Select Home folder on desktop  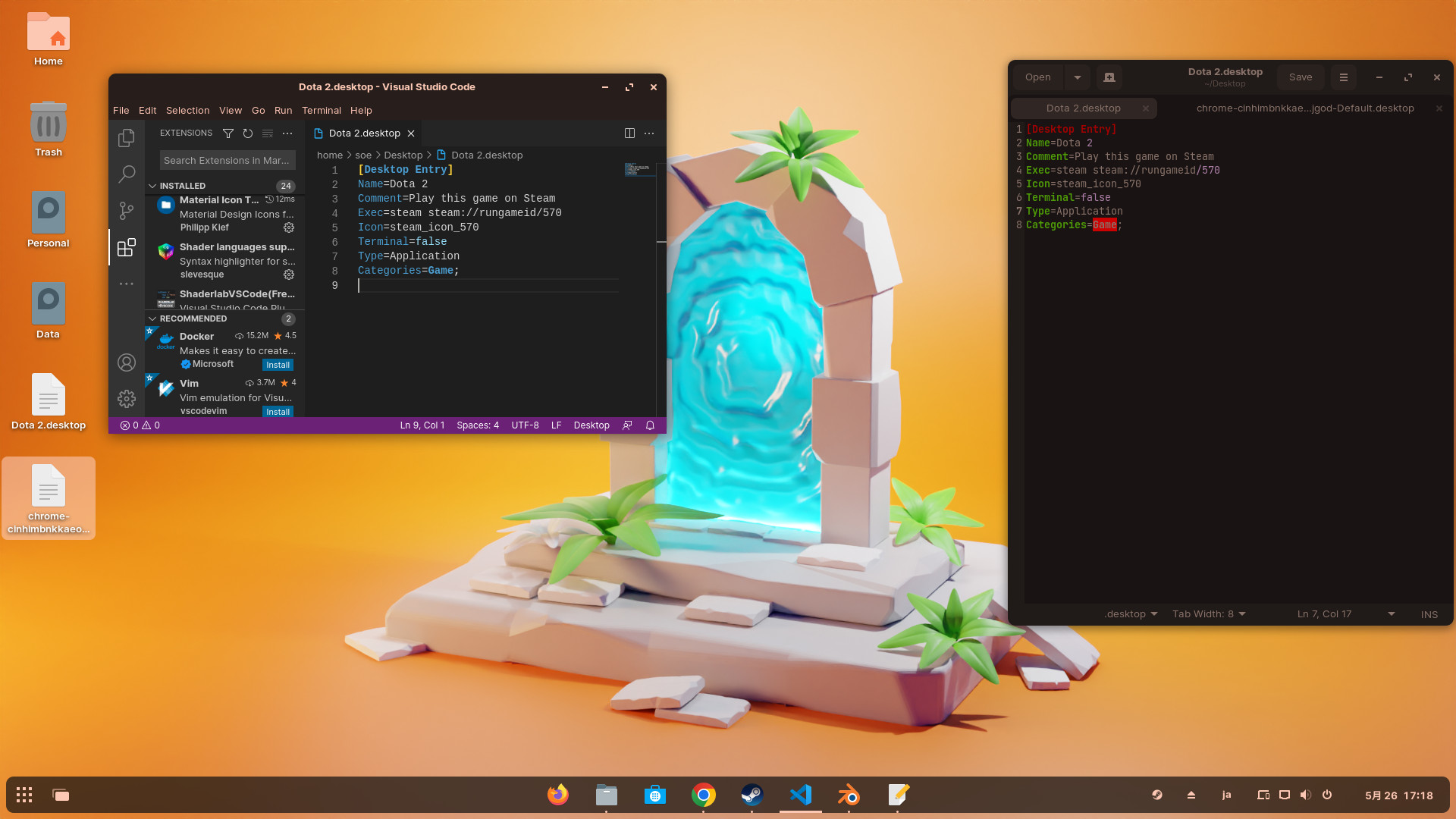(49, 39)
